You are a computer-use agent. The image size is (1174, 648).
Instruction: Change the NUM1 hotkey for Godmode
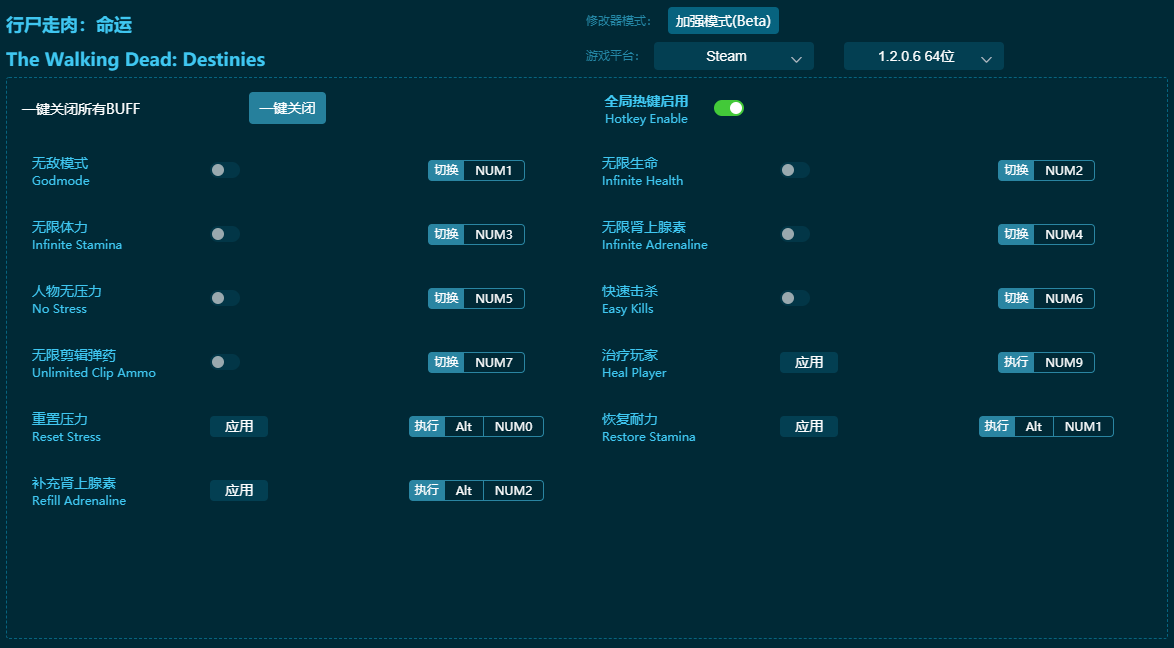493,170
